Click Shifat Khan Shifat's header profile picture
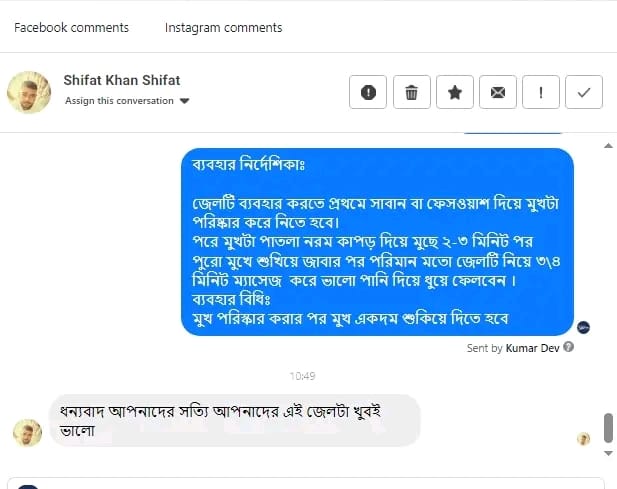Screen dimensions: 617x489 click(x=28, y=91)
